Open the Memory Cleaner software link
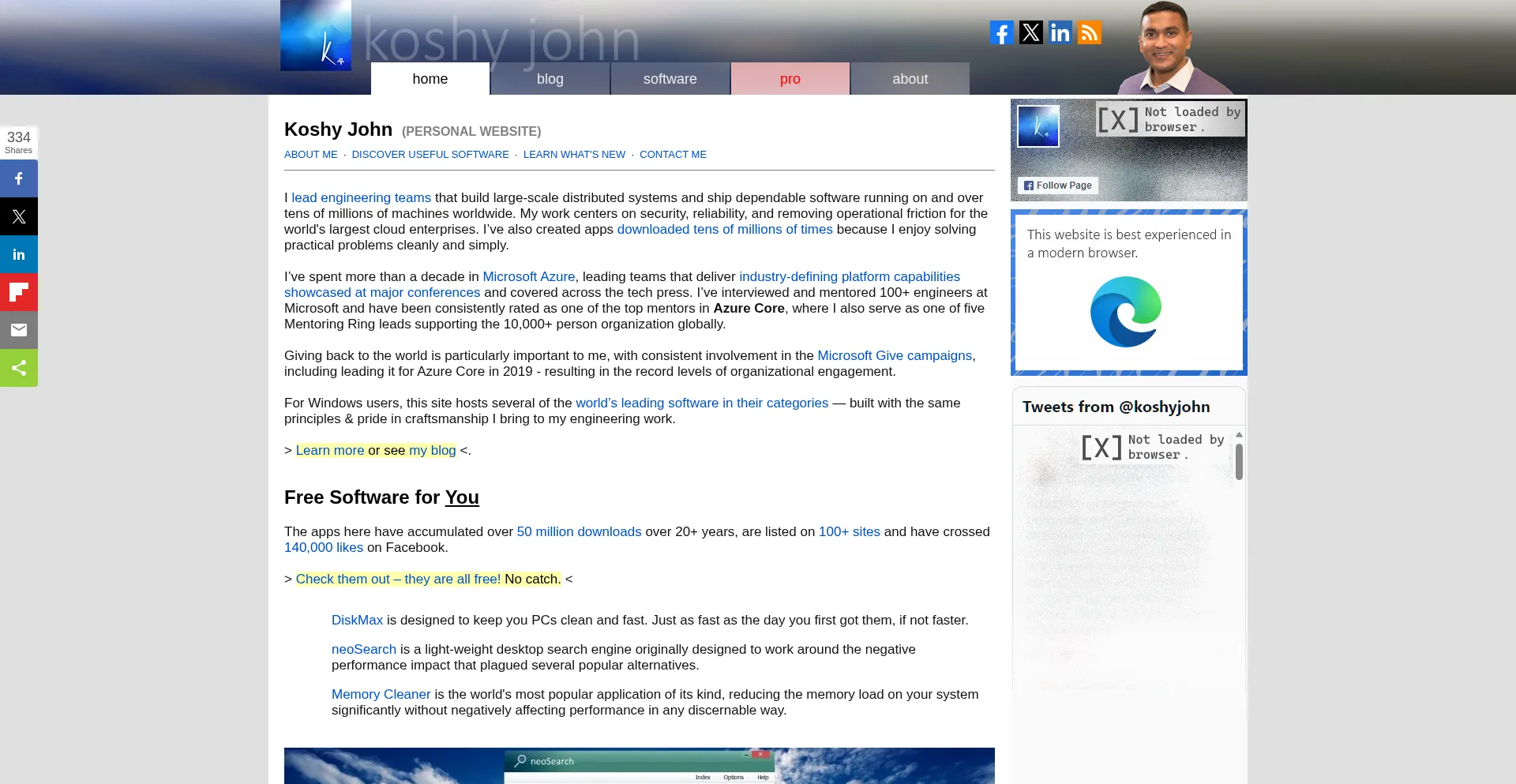Image resolution: width=1516 pixels, height=784 pixels. click(381, 695)
